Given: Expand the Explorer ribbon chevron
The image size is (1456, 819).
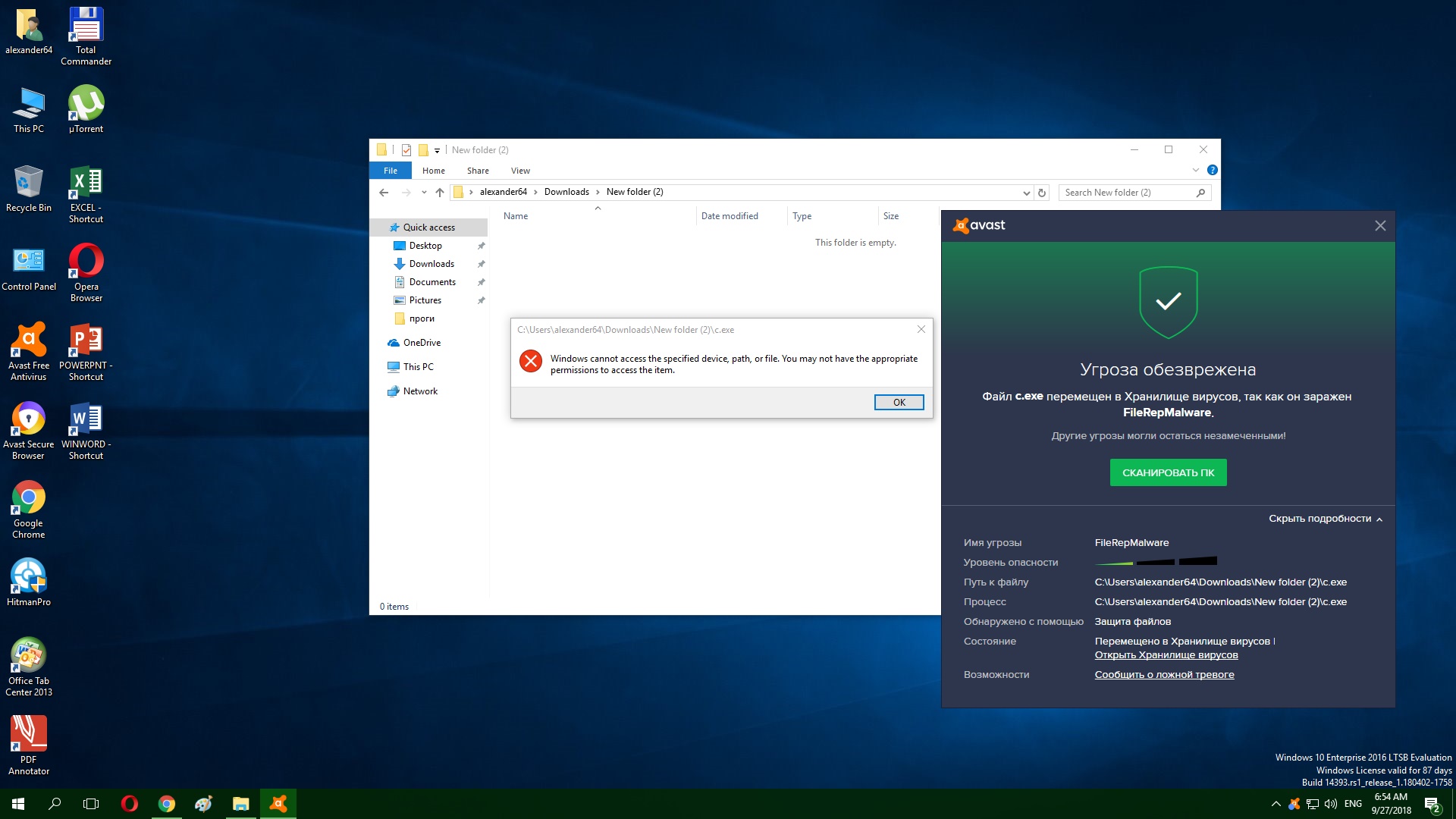Looking at the screenshot, I should [1196, 171].
